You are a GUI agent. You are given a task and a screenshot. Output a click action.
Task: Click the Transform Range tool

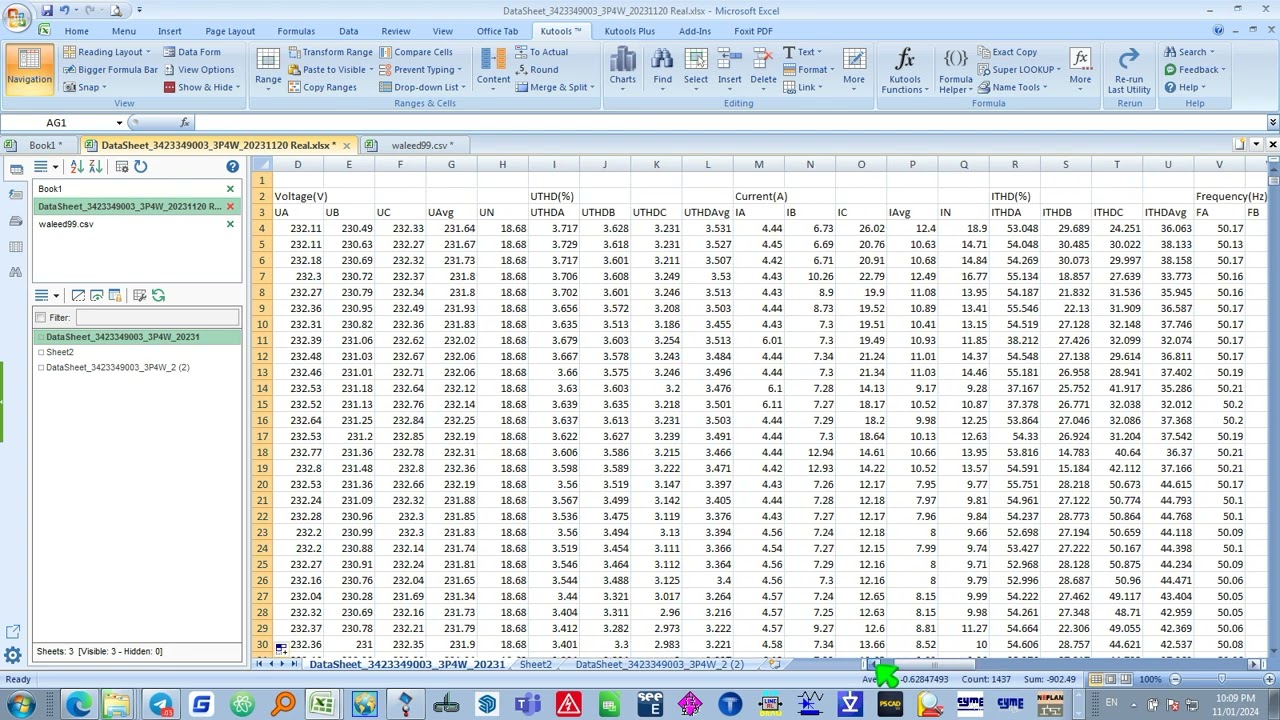pos(330,52)
